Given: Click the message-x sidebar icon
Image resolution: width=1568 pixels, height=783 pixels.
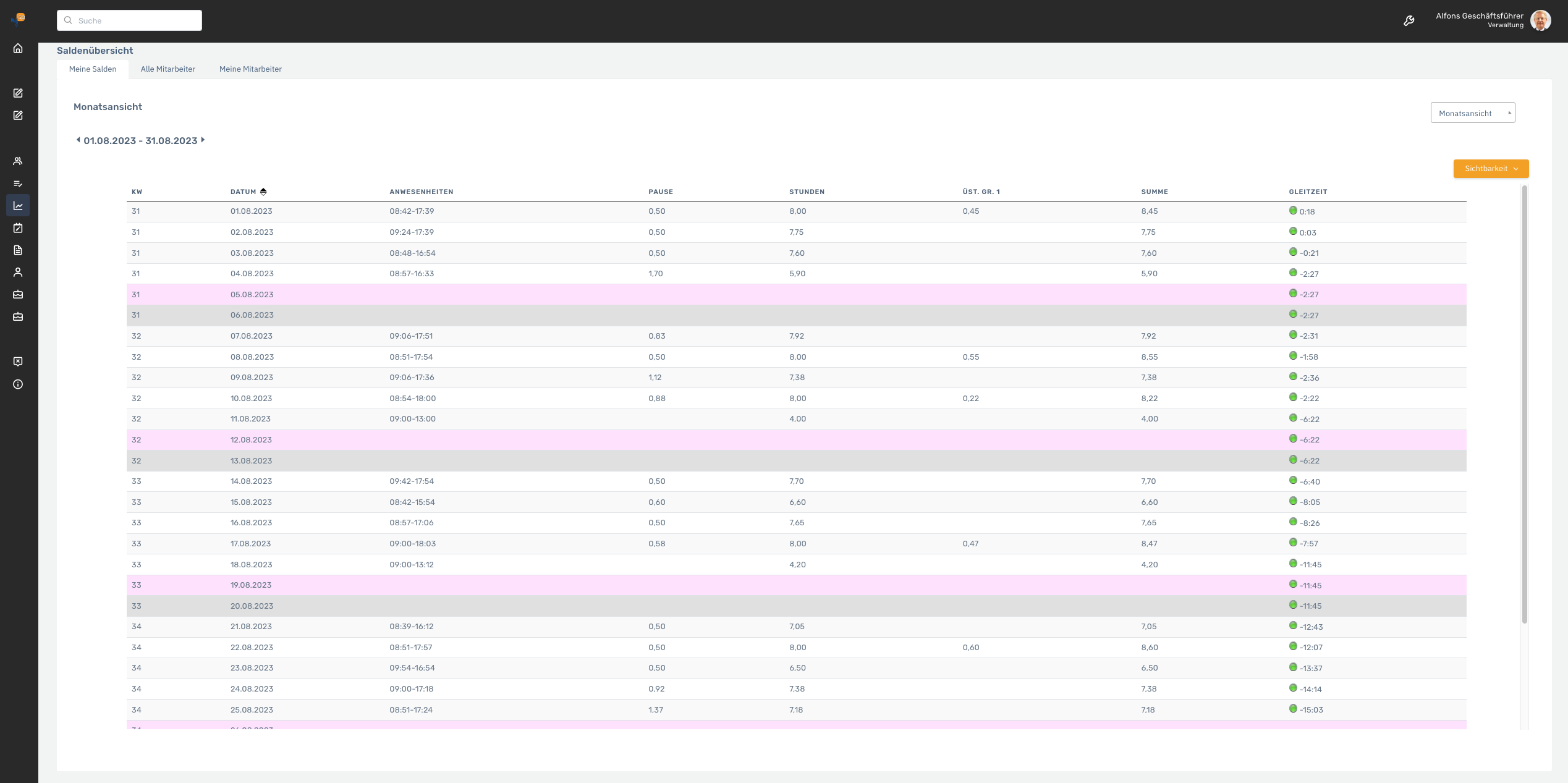Looking at the screenshot, I should [x=18, y=362].
